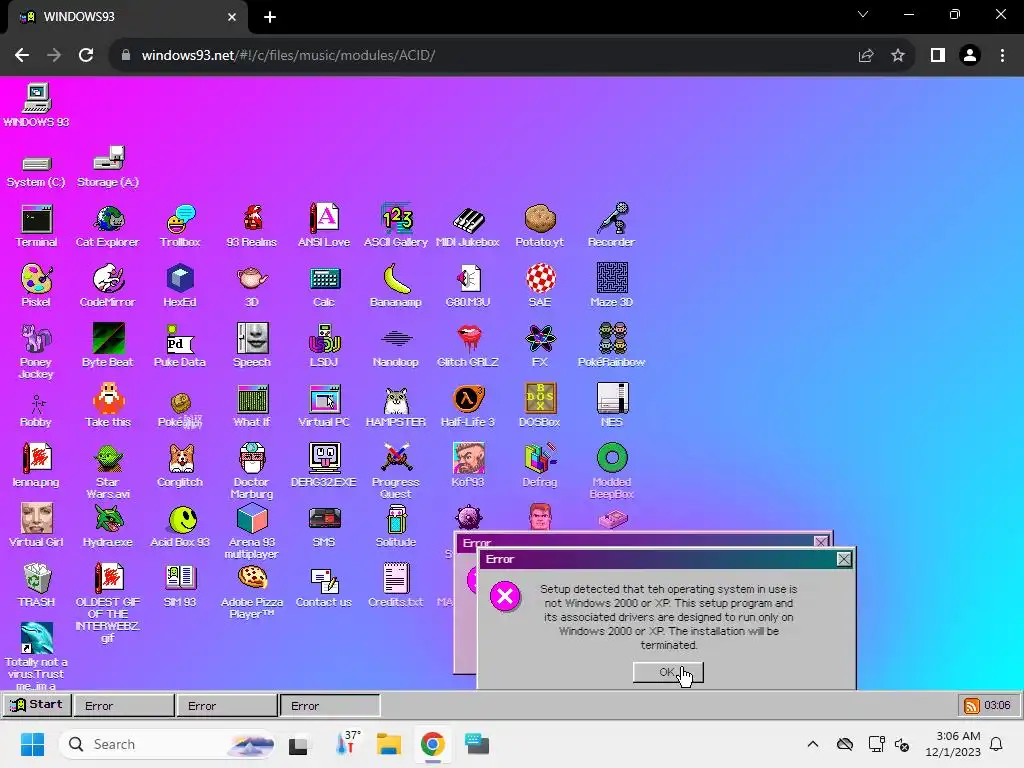Launch Nanoloop icon

[x=396, y=348]
